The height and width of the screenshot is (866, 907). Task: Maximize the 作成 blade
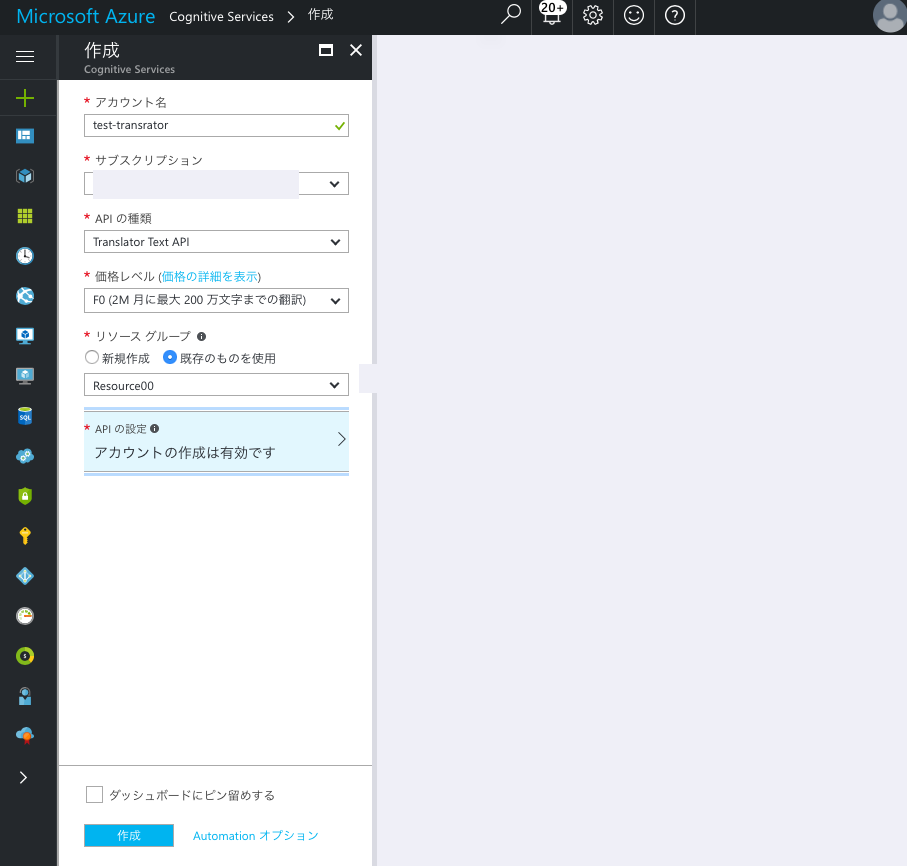click(x=326, y=50)
